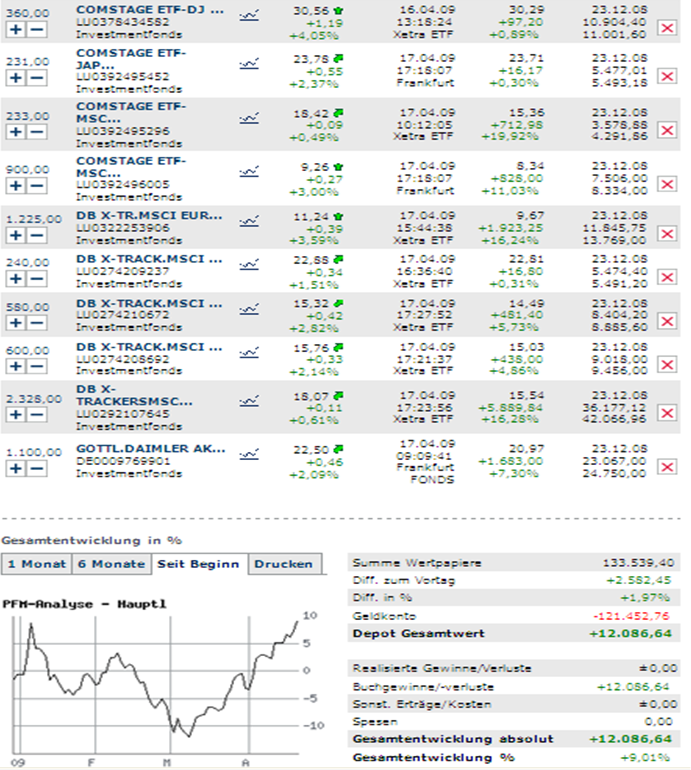Delete the COMSTAGE ETF-DJ position
This screenshot has height=770, width=691.
click(x=667, y=28)
